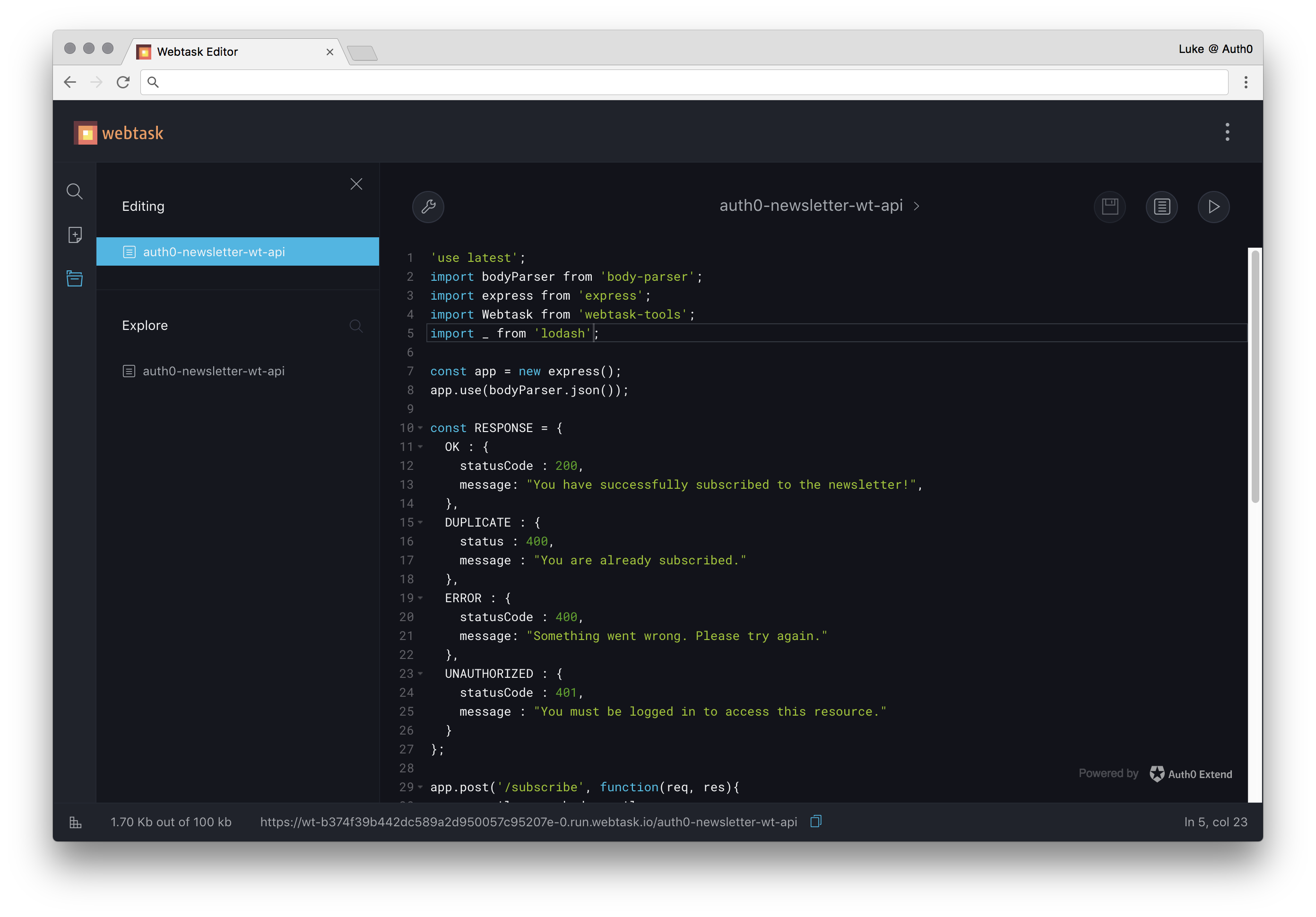This screenshot has width=1316, height=917.
Task: Collapse the DUPLICATE block at line 15
Action: [421, 523]
